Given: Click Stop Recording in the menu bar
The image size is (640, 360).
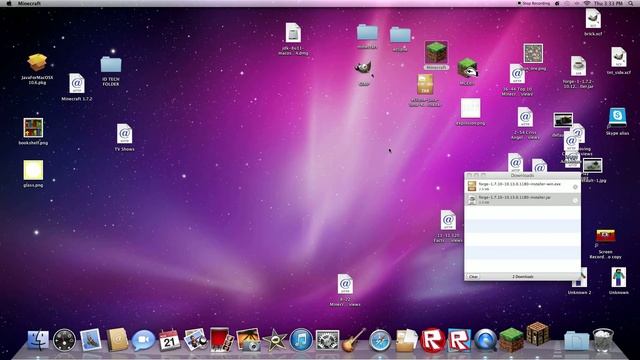Looking at the screenshot, I should coord(533,3).
